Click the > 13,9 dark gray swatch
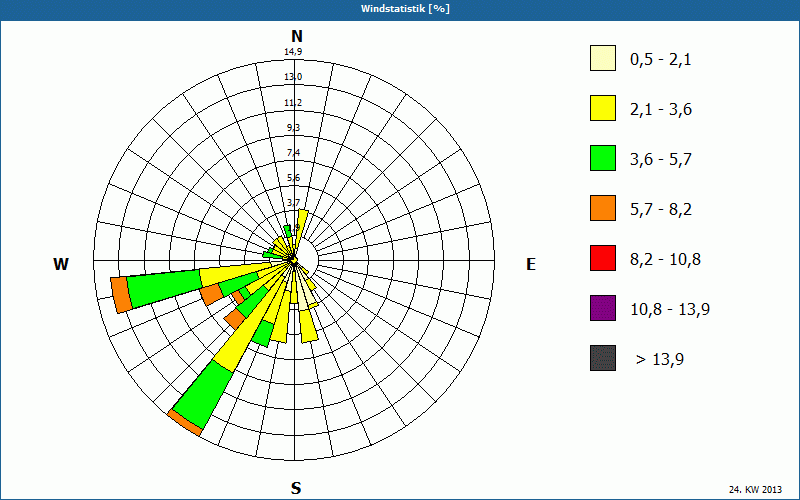This screenshot has height=500, width=800. click(603, 358)
